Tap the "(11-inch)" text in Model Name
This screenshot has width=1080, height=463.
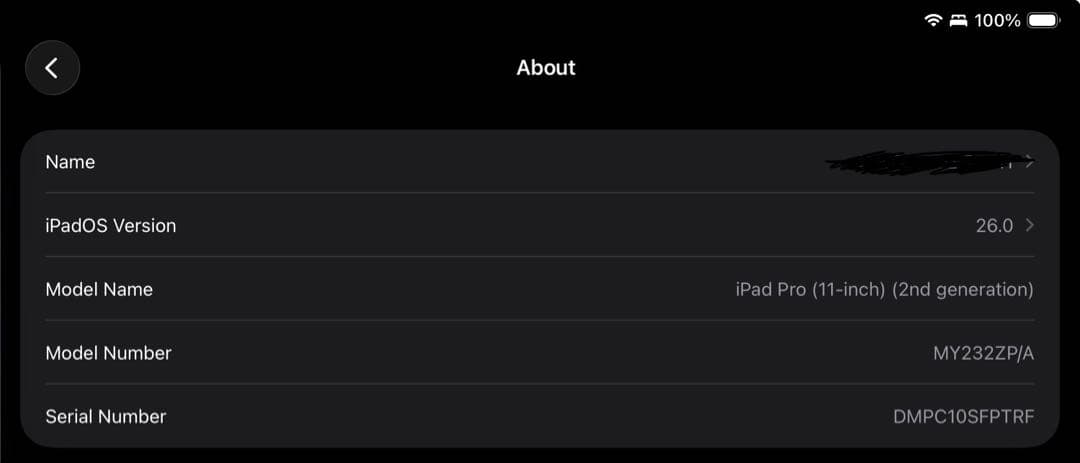pyautogui.click(x=848, y=290)
